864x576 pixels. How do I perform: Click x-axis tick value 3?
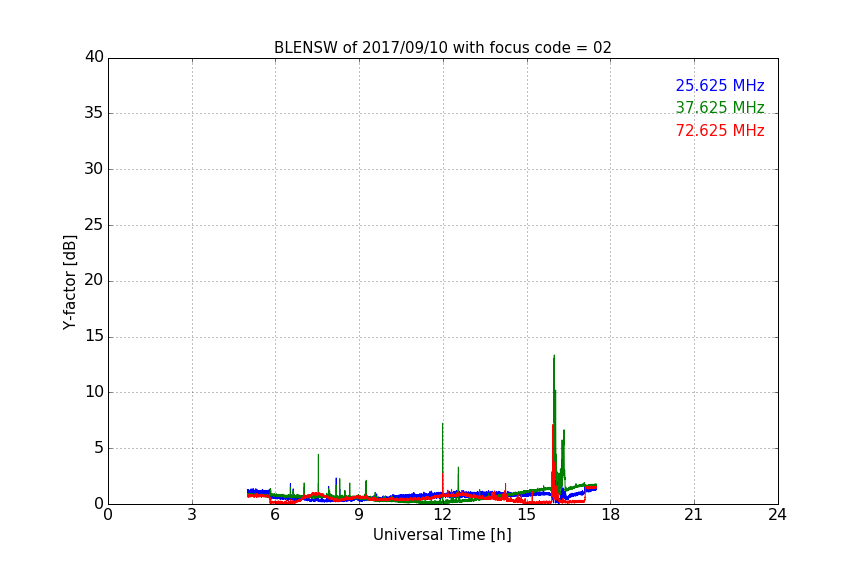click(192, 515)
